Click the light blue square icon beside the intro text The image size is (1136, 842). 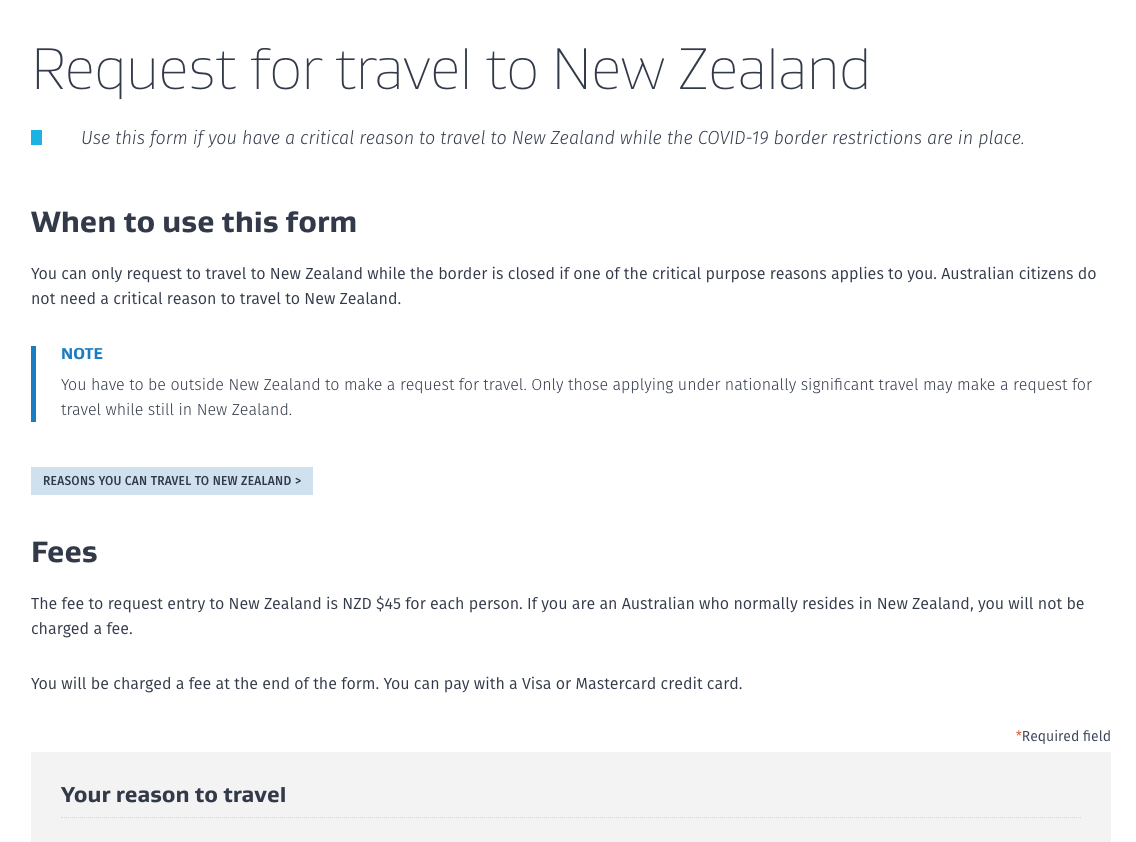click(36, 138)
